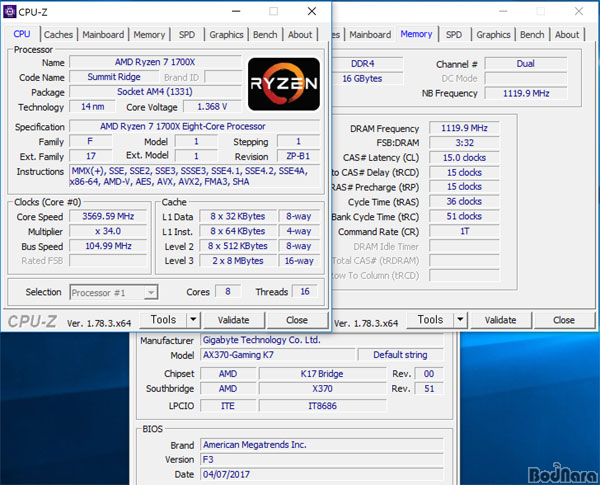Click Tools button in front CPU-Z window
The image size is (600, 485).
163,320
